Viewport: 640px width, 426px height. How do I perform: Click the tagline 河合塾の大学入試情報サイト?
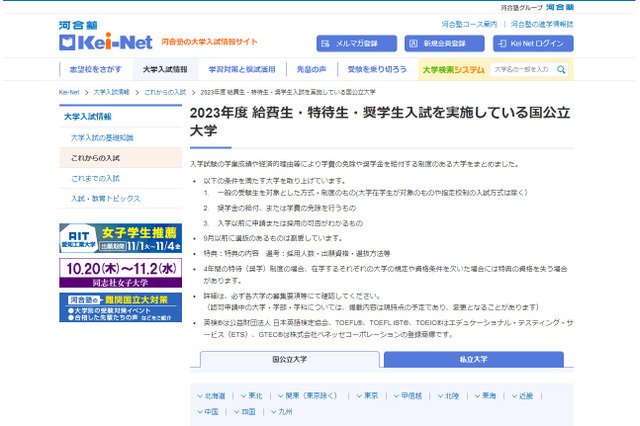click(x=209, y=42)
